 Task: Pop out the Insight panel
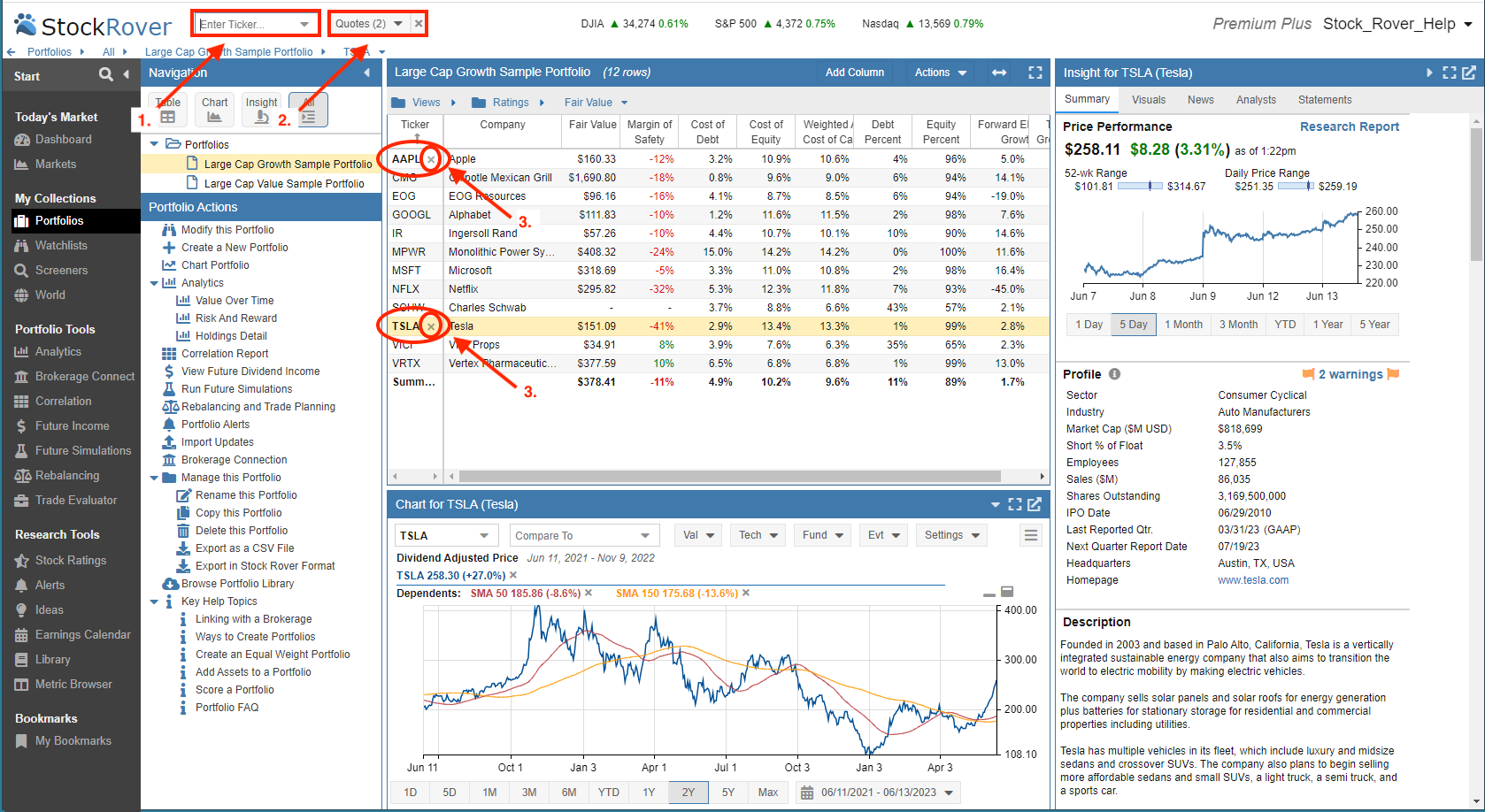pyautogui.click(x=1469, y=73)
